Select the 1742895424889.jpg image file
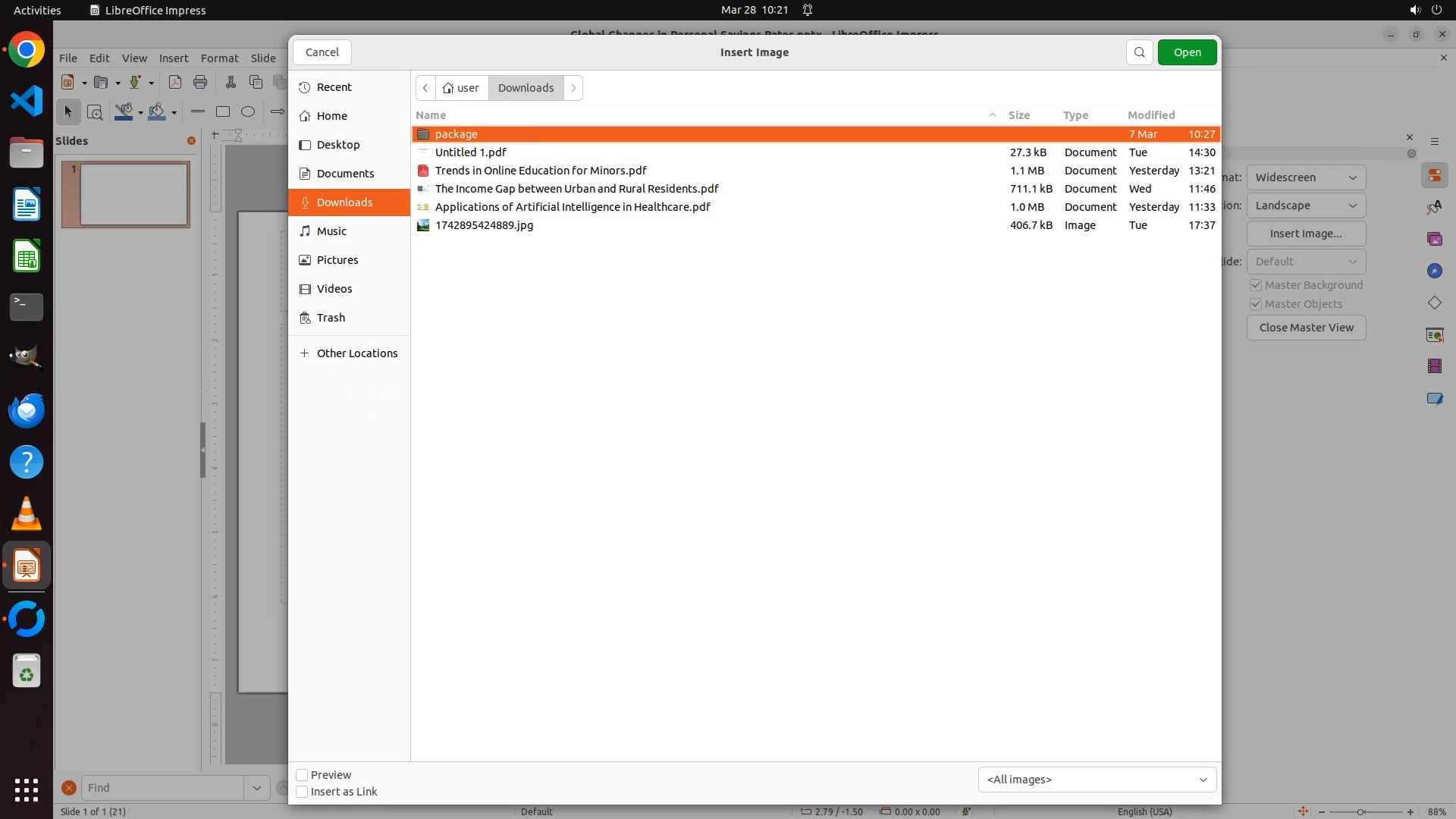The height and width of the screenshot is (819, 1456). coord(484,225)
